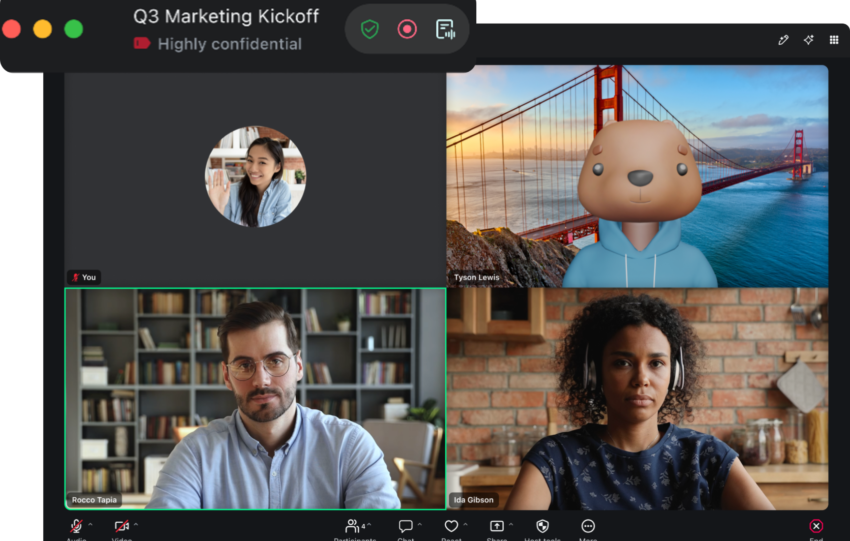Click the Share screen icon
The width and height of the screenshot is (850, 541).
(497, 526)
